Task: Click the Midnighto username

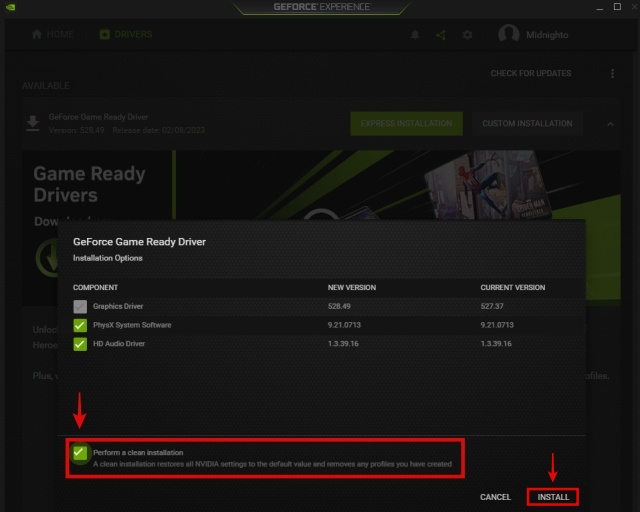Action: (547, 35)
